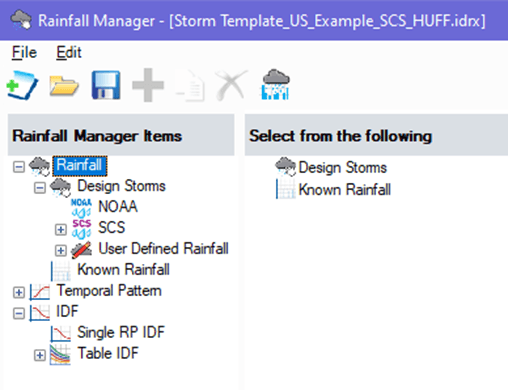Click the Rainfall Manager title bar icon
The width and height of the screenshot is (508, 390).
click(21, 20)
